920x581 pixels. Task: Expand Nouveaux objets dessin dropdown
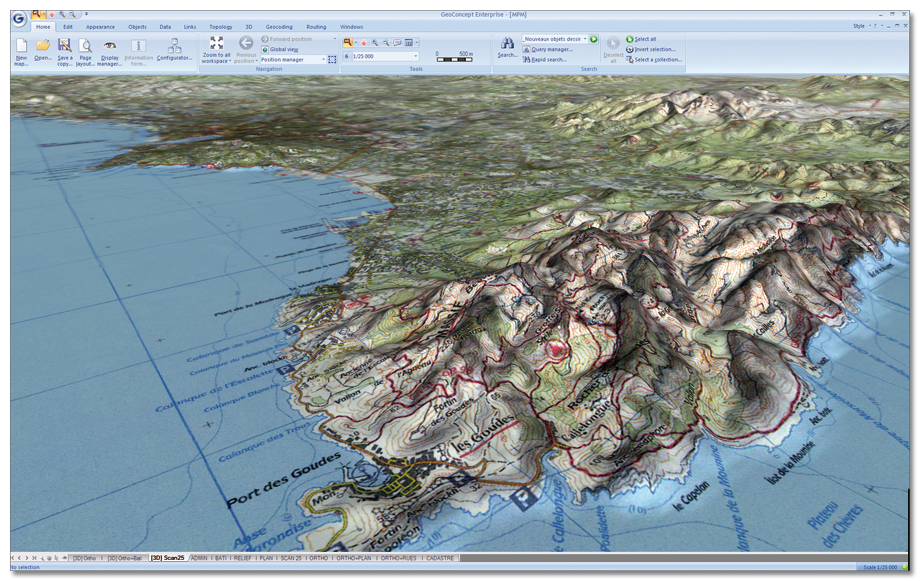[x=585, y=39]
